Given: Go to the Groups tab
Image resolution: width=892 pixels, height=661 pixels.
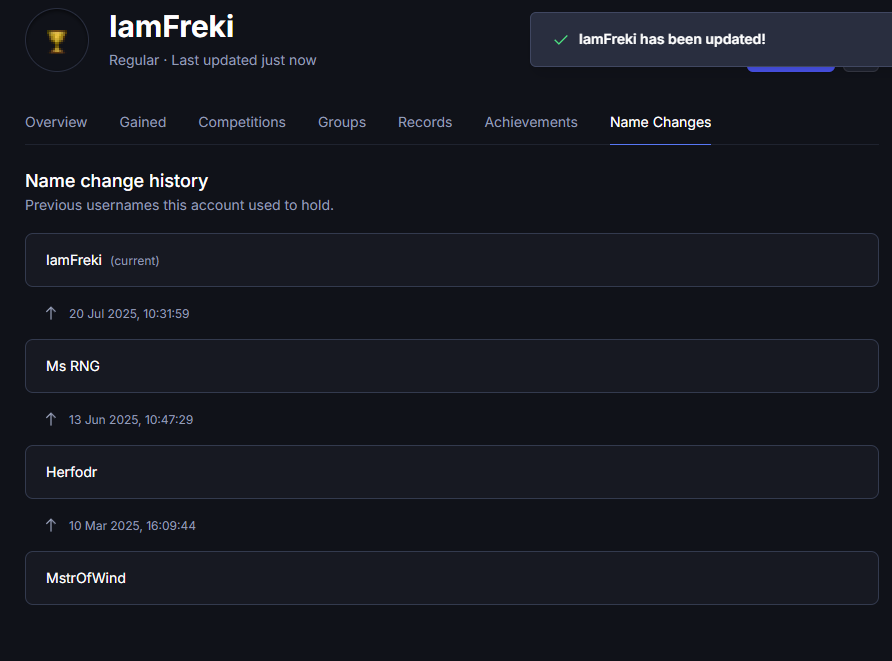Looking at the screenshot, I should [x=342, y=122].
